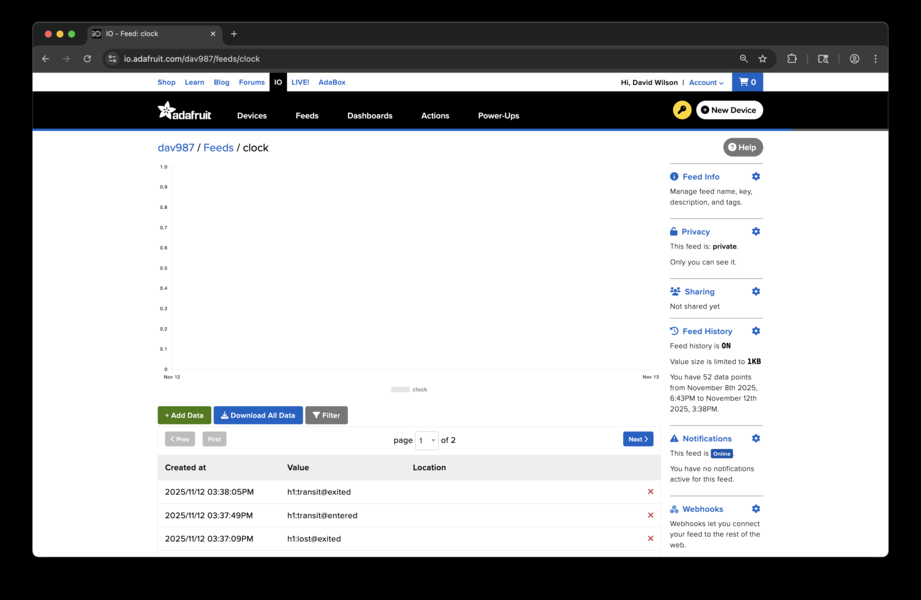This screenshot has height=600, width=921.
Task: Open the Power-Ups menu
Action: click(x=498, y=115)
